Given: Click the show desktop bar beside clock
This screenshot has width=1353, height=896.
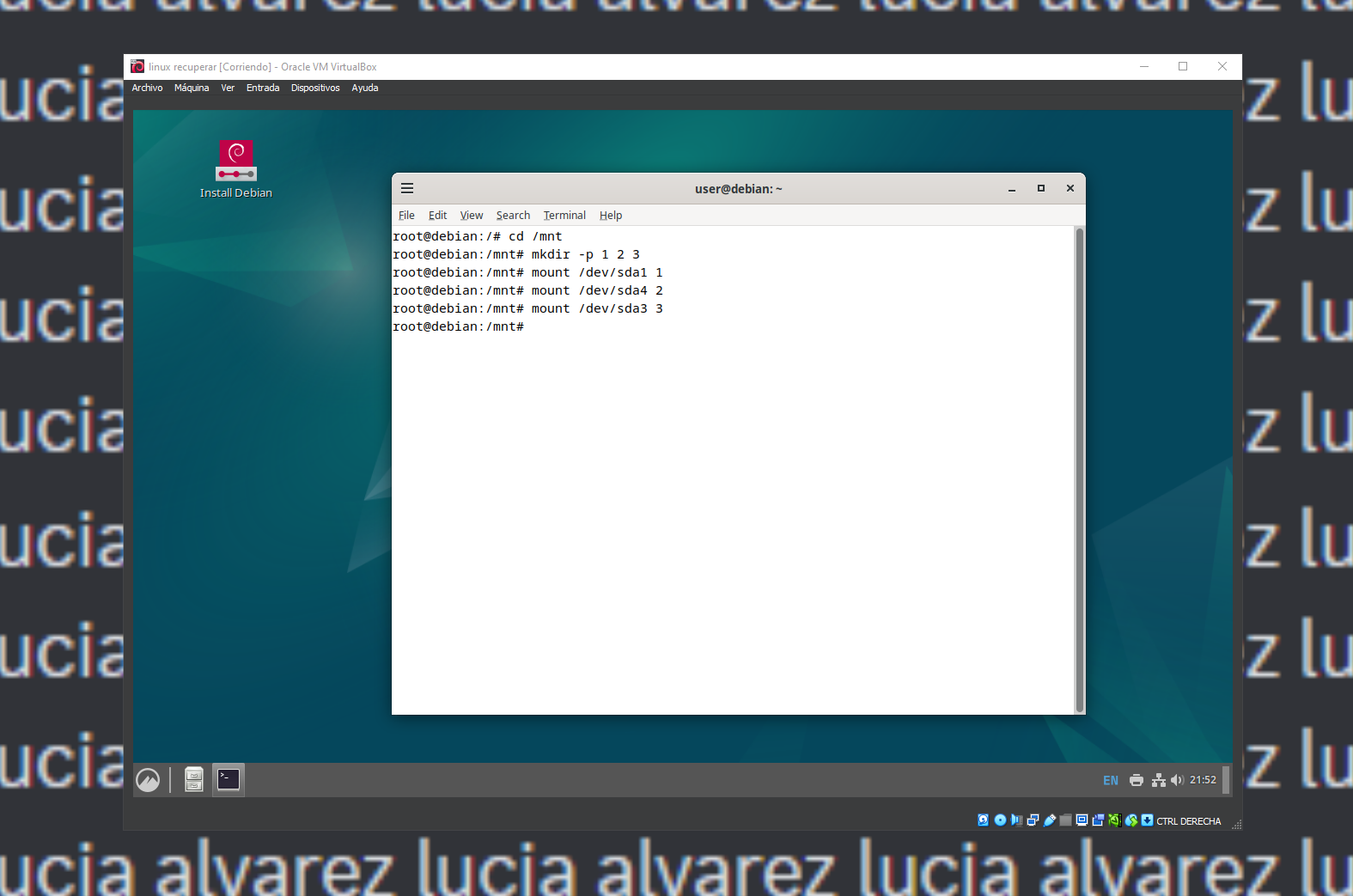Looking at the screenshot, I should tap(1226, 780).
